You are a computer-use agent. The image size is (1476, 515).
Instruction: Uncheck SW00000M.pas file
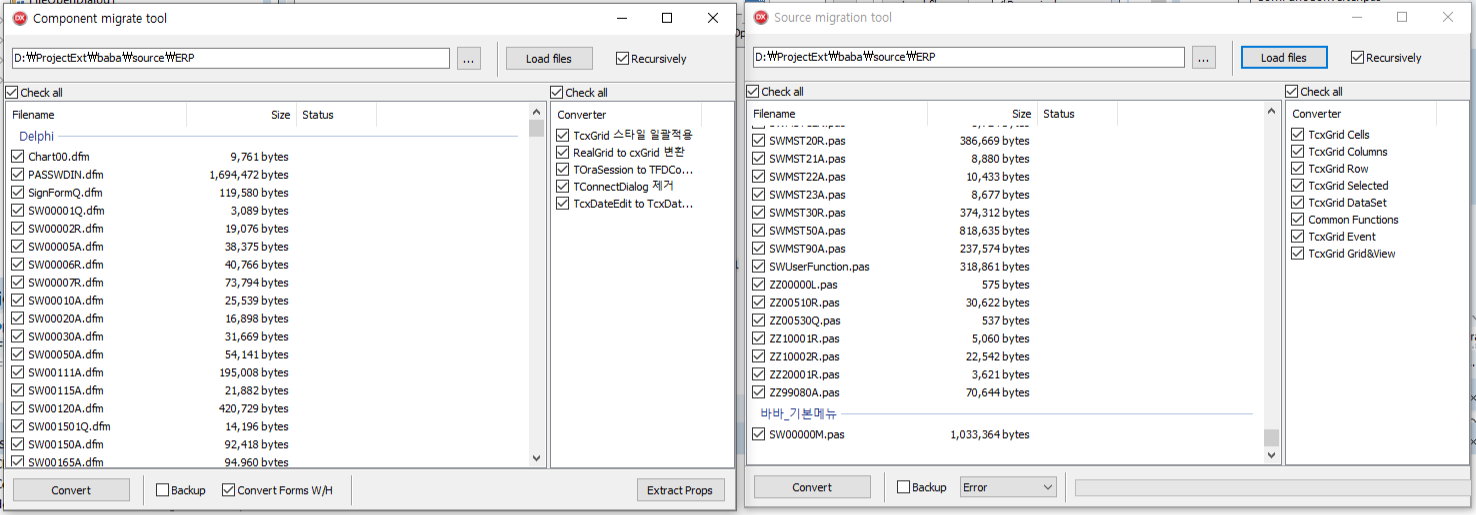click(x=759, y=435)
